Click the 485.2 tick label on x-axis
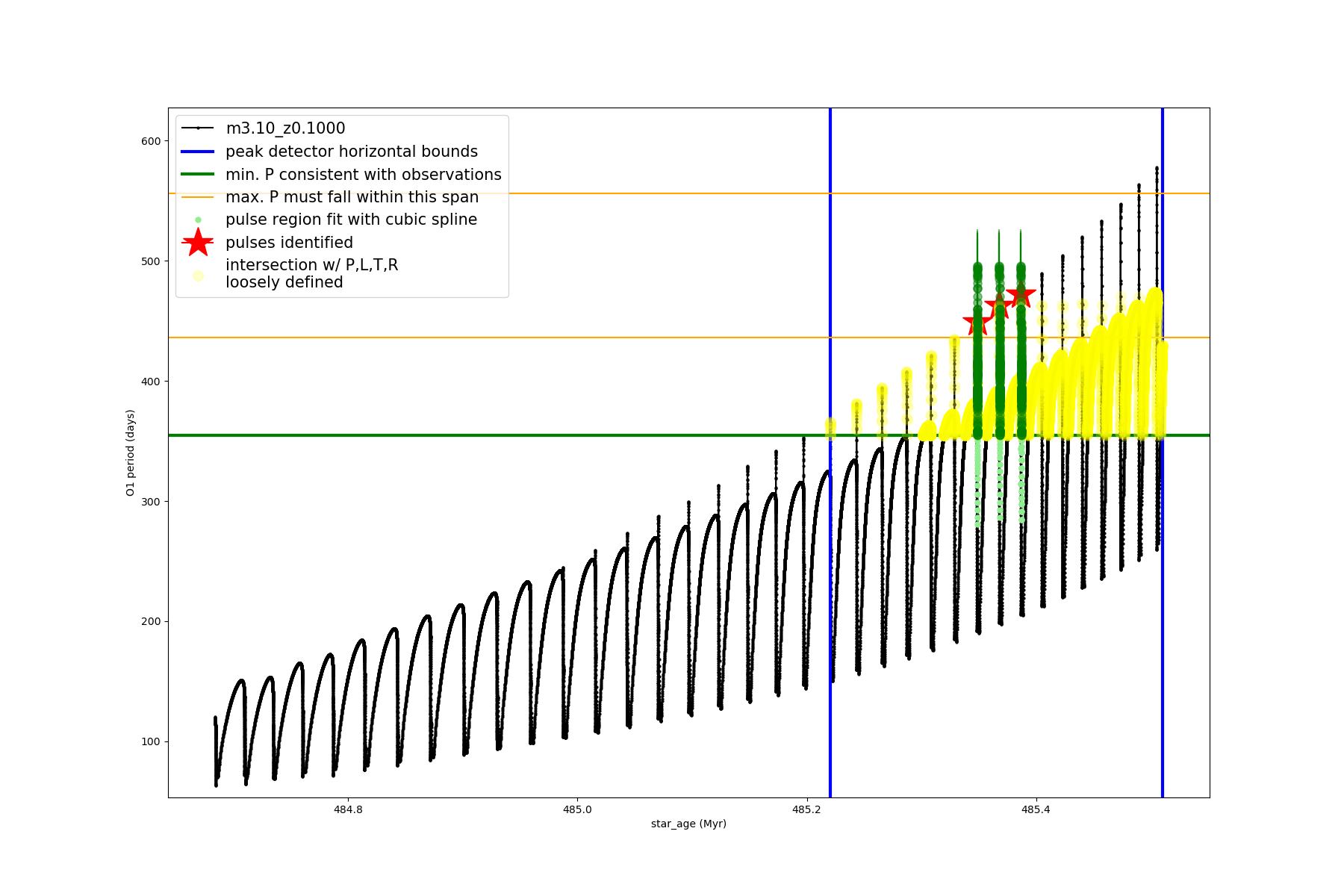 806,809
